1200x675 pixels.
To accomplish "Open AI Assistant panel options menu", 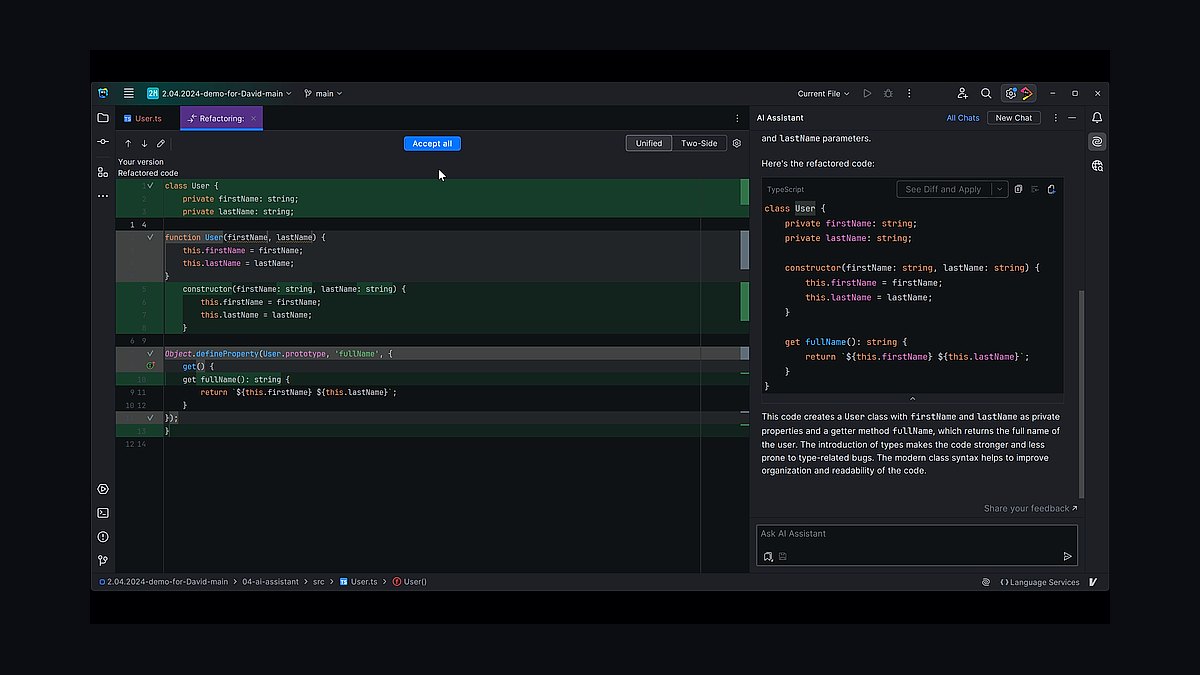I will point(1055,118).
